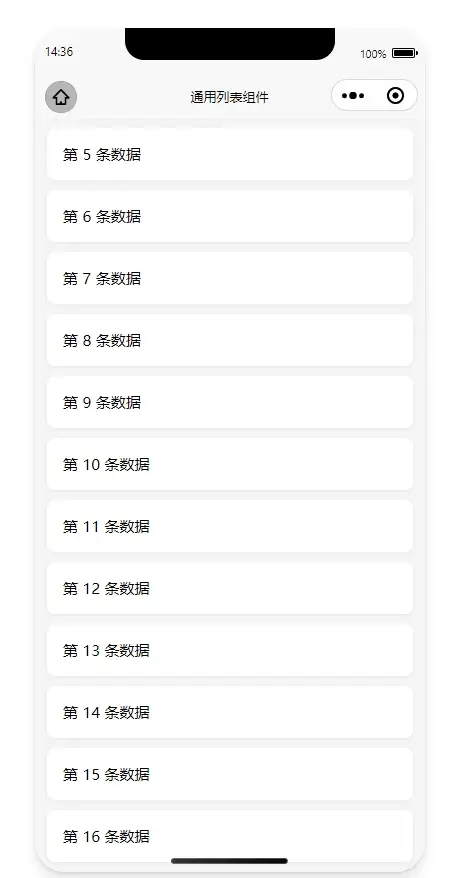The height and width of the screenshot is (878, 467).
Task: Tap the card 第 16 条数据
Action: pyautogui.click(x=230, y=837)
